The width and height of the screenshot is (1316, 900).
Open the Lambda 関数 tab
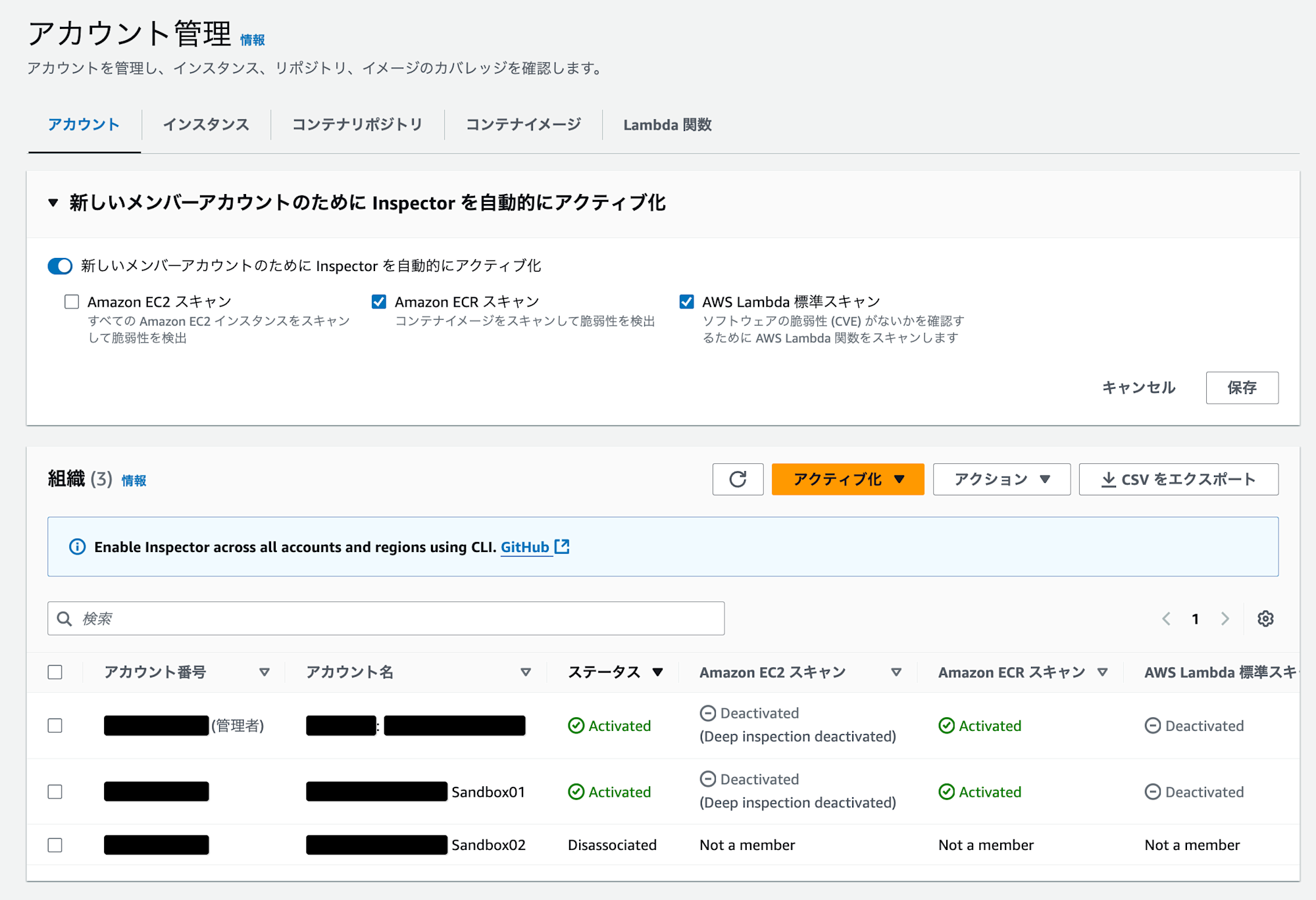667,124
